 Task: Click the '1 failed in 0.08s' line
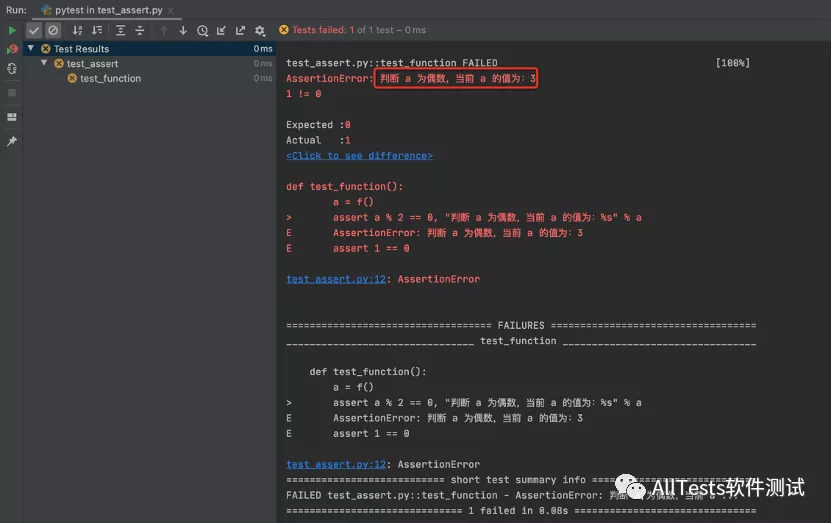pos(521,510)
